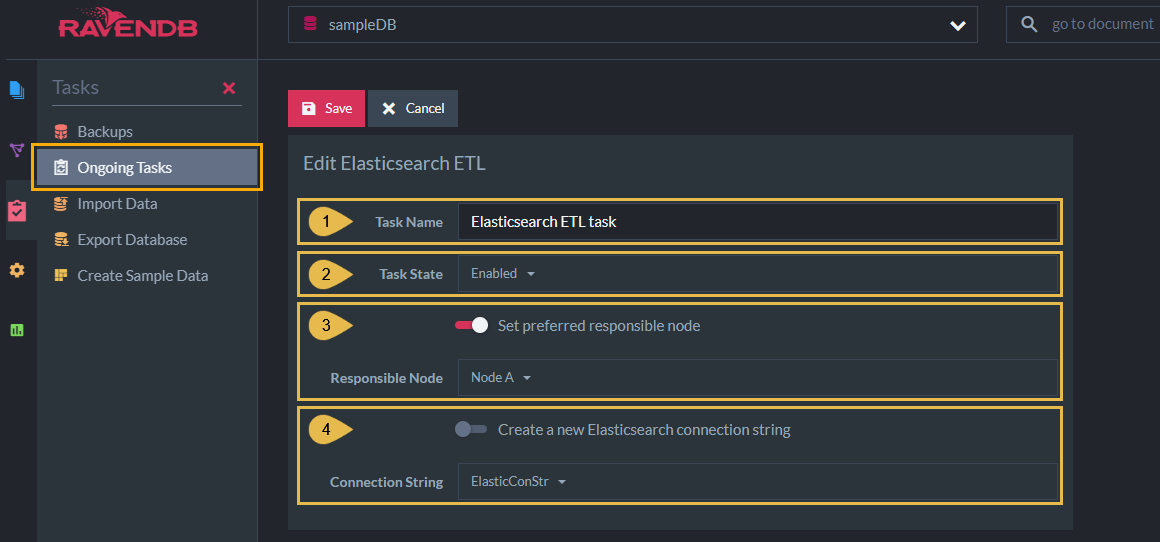Image resolution: width=1160 pixels, height=542 pixels.
Task: Open the Task State Enabled dropdown
Action: point(758,274)
